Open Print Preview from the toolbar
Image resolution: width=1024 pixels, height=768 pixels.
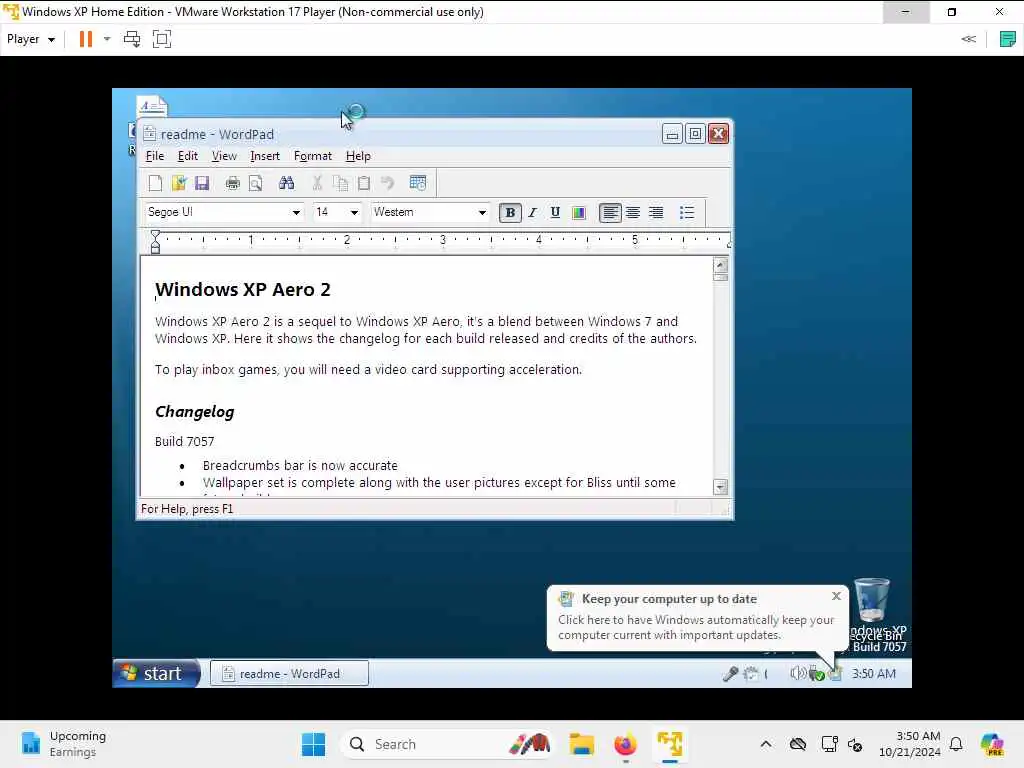click(255, 184)
